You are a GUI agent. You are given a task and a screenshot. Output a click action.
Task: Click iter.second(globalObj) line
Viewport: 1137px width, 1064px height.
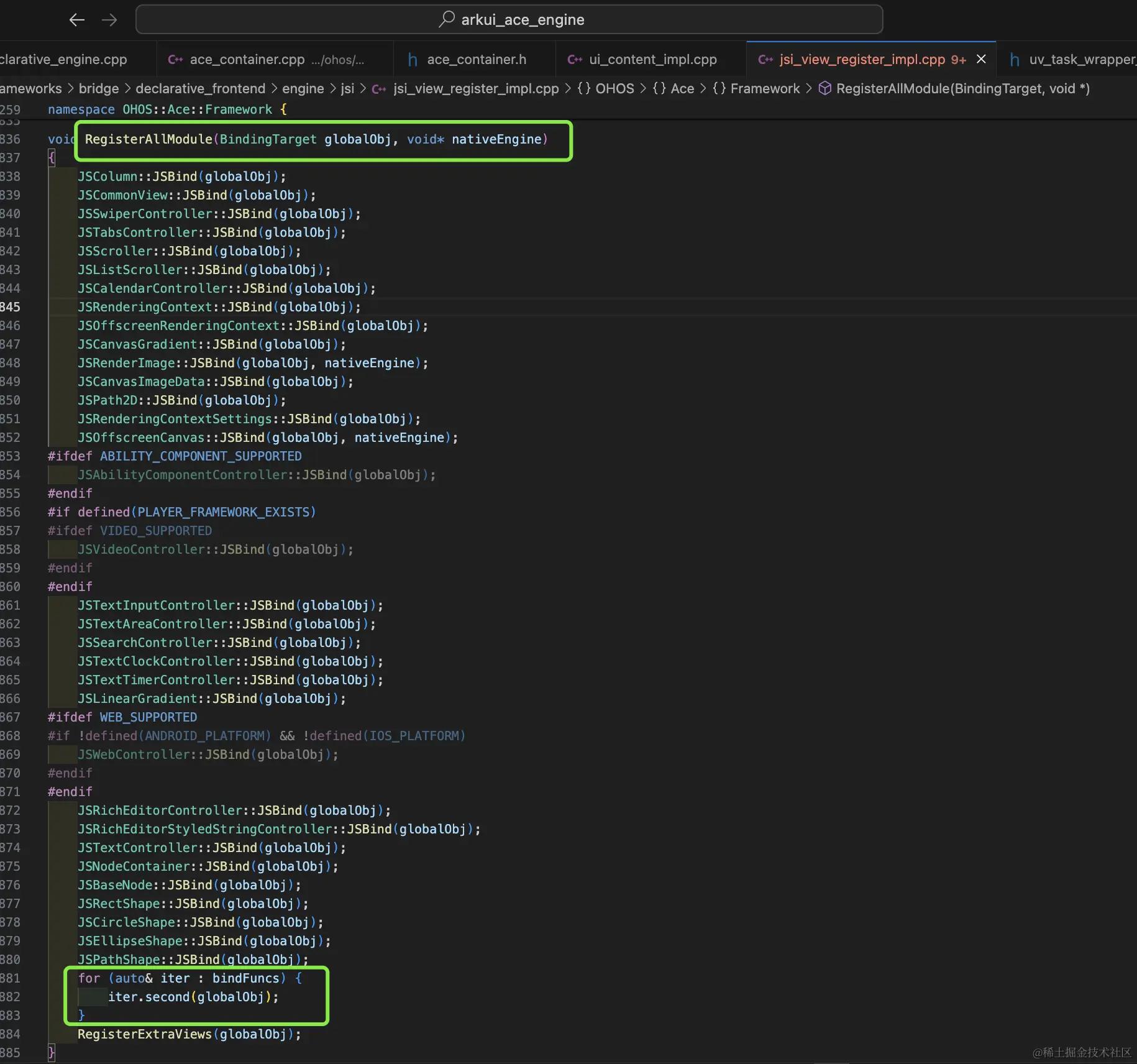[x=193, y=997]
